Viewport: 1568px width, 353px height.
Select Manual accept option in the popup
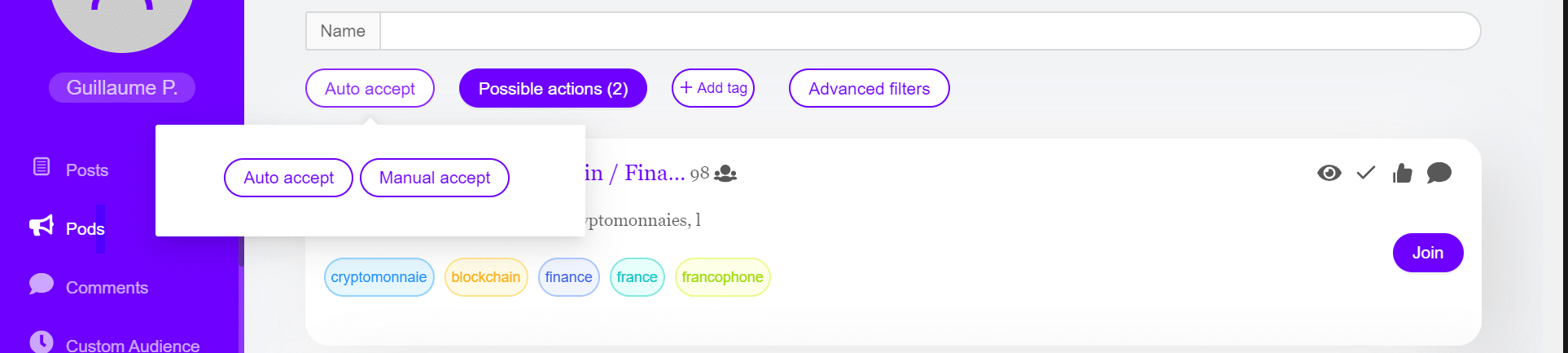435,178
